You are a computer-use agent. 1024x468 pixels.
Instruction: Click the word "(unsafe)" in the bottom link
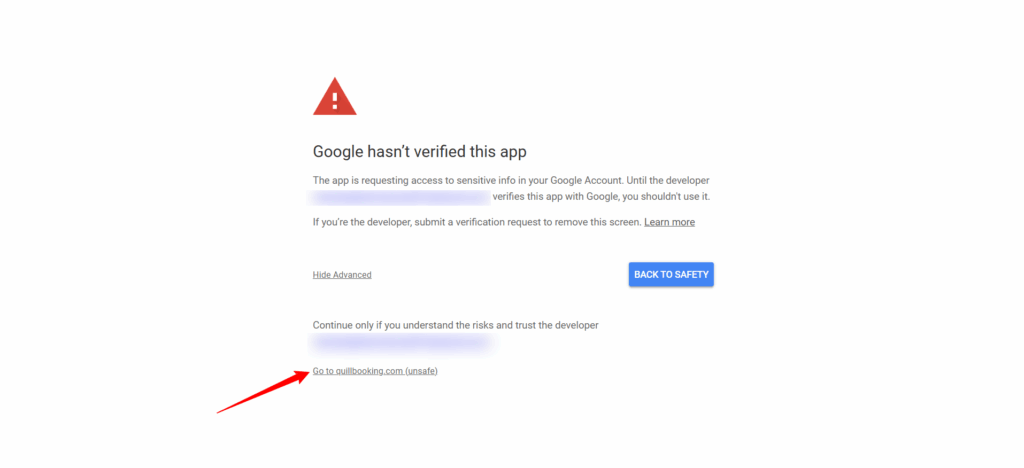coord(421,372)
